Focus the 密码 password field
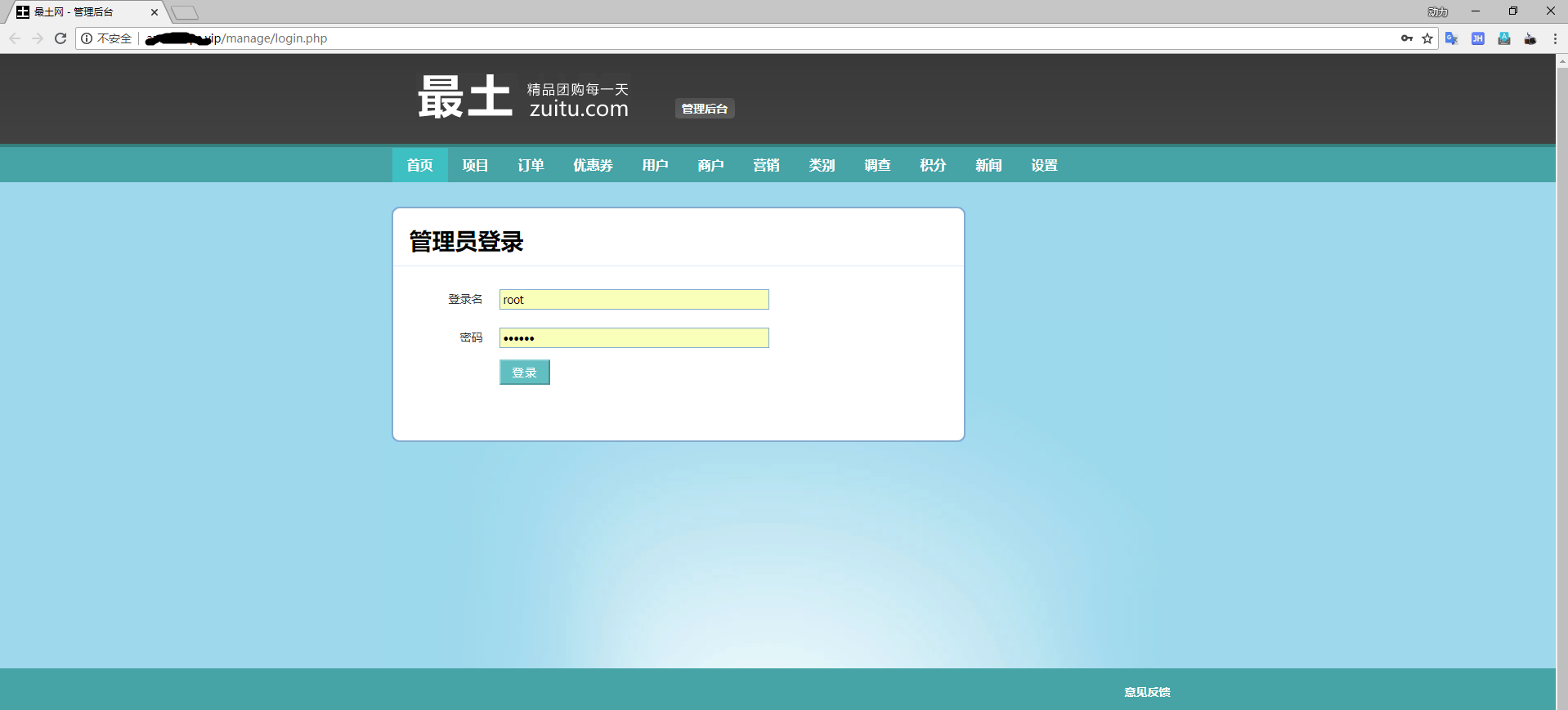Screen dimensions: 1568x710 tap(634, 338)
